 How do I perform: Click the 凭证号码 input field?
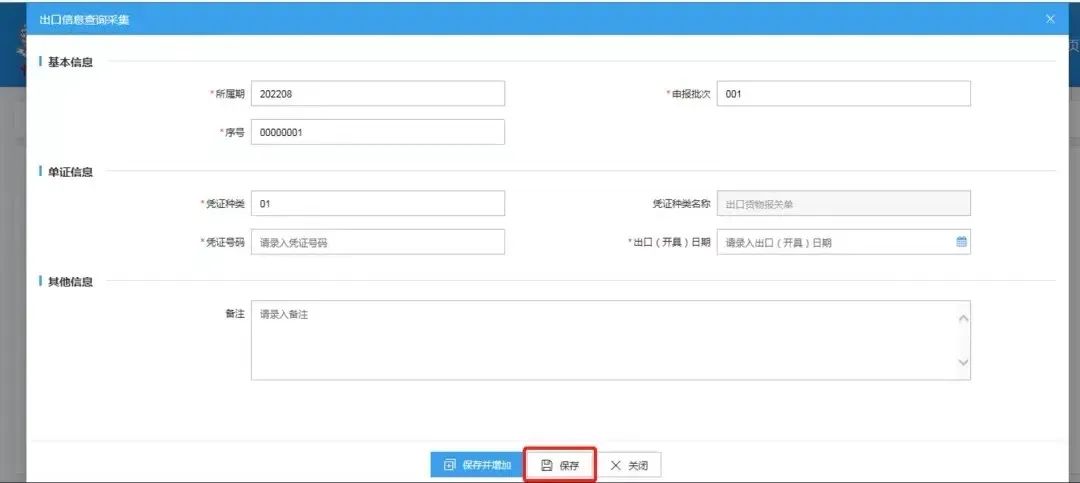click(x=377, y=242)
